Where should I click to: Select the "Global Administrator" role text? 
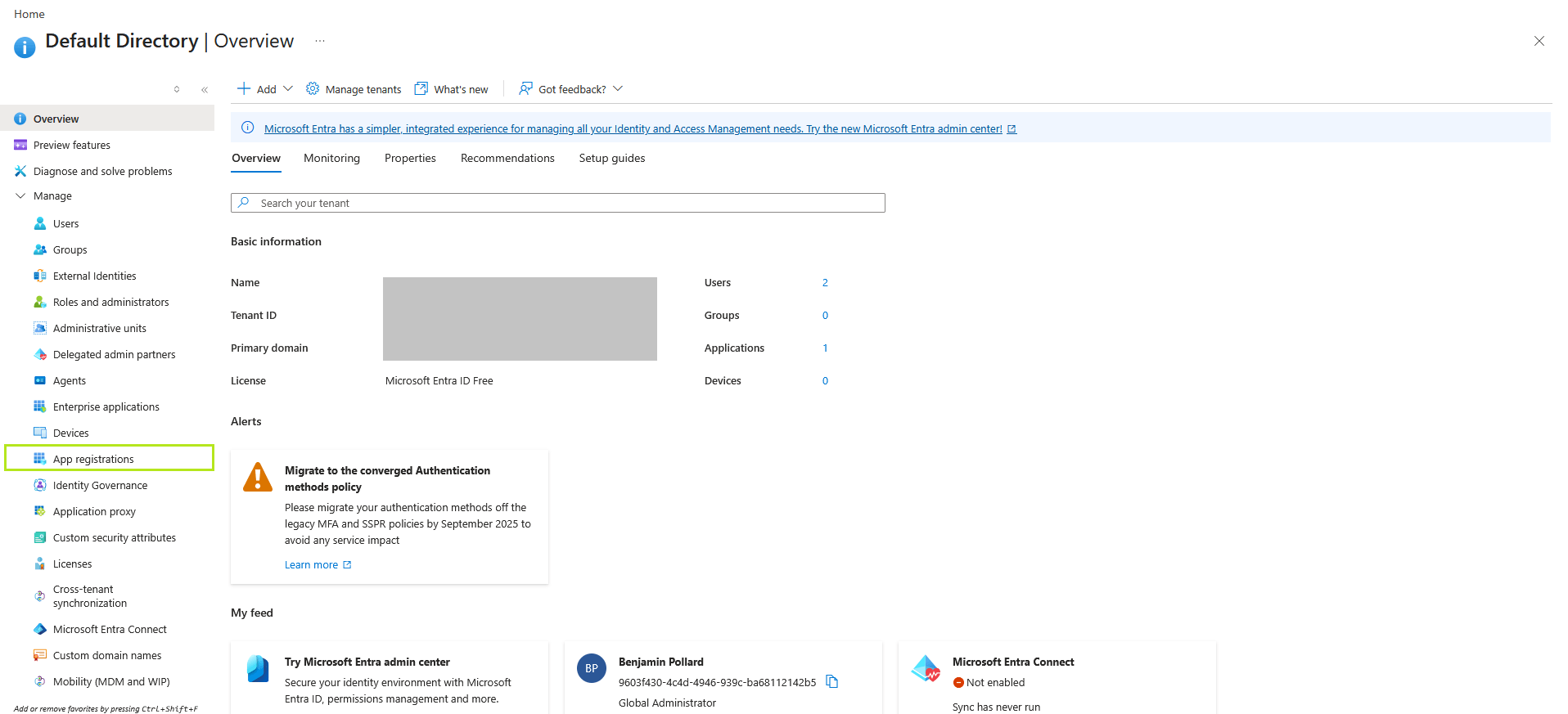click(667, 703)
